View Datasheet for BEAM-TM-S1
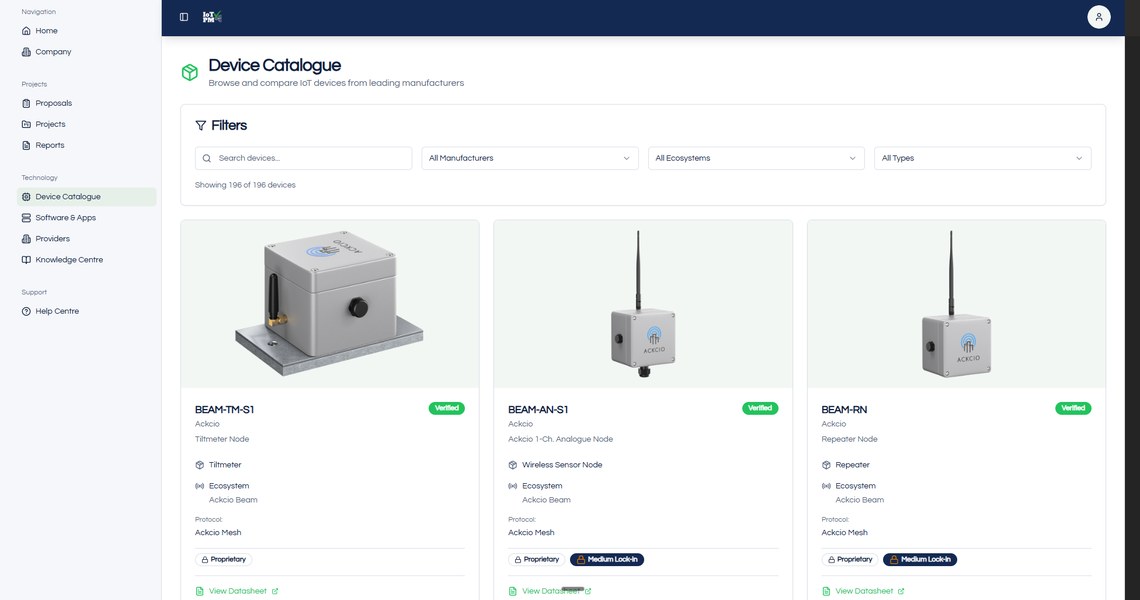1140x600 pixels. pos(237,591)
